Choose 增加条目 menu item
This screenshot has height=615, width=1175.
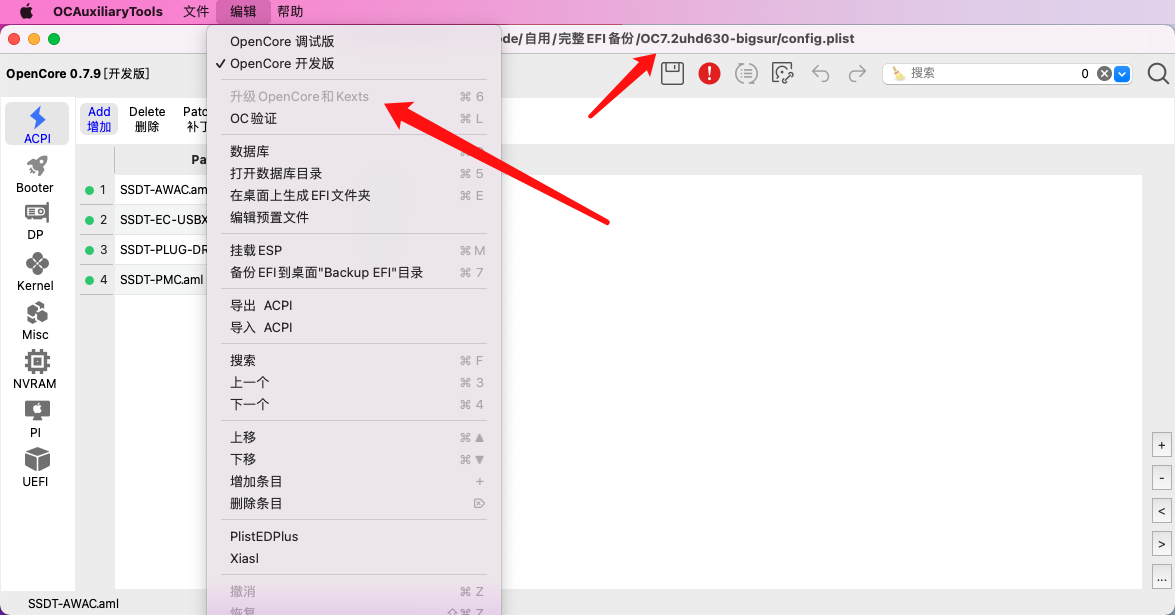point(354,482)
